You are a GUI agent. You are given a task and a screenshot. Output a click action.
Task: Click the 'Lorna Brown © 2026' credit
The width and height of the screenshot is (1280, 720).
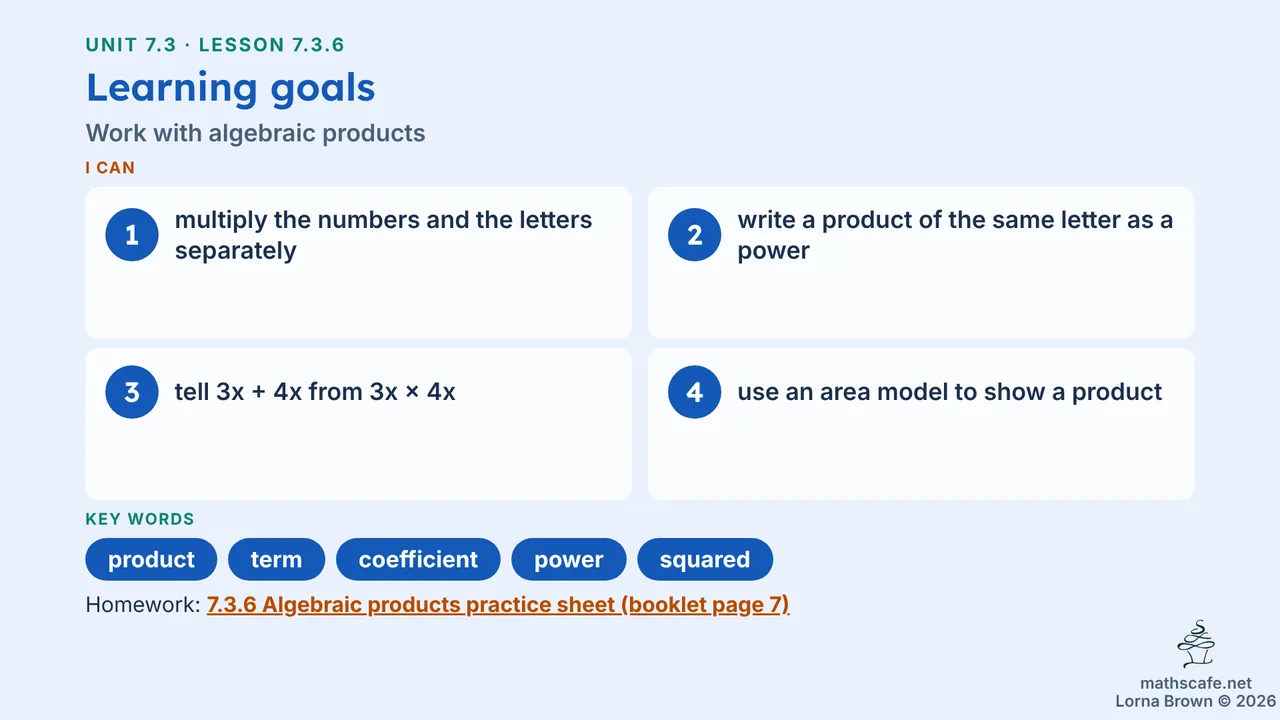tap(1196, 701)
